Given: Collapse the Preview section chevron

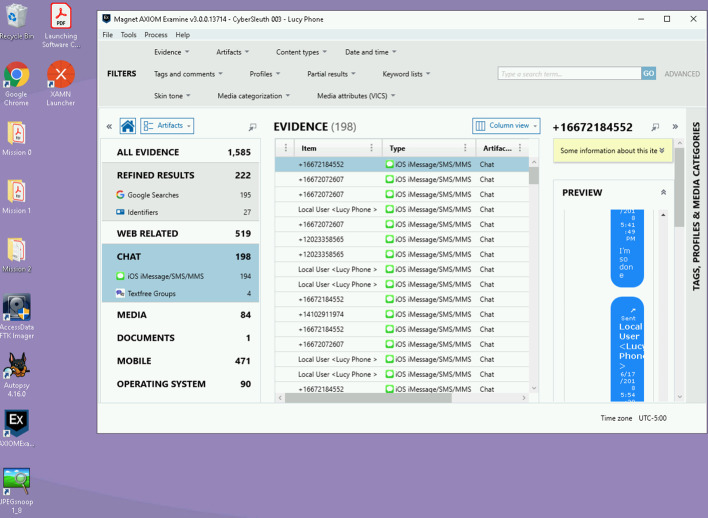Looking at the screenshot, I should 663,192.
